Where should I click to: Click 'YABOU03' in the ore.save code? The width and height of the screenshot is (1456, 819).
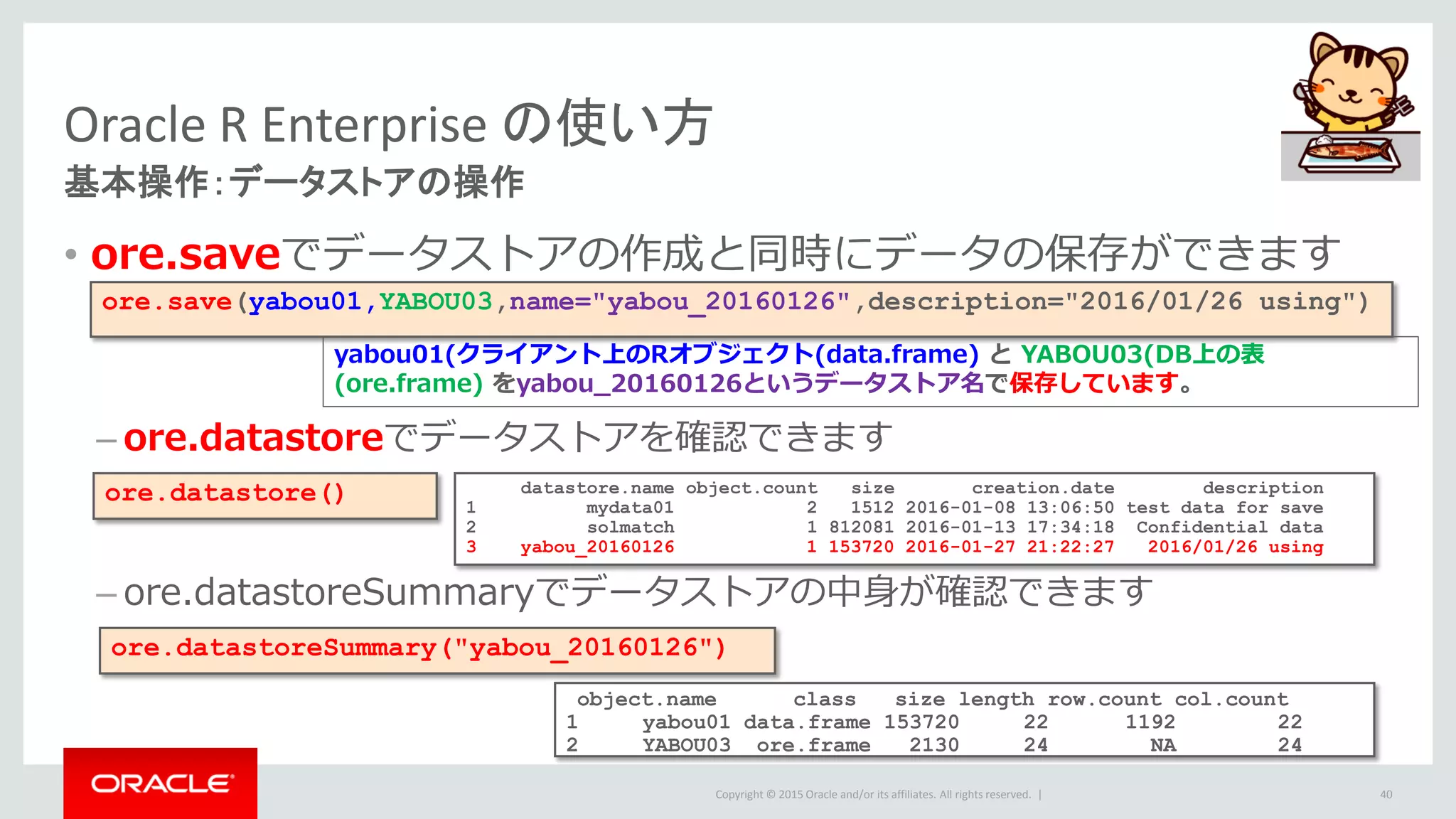[436, 301]
